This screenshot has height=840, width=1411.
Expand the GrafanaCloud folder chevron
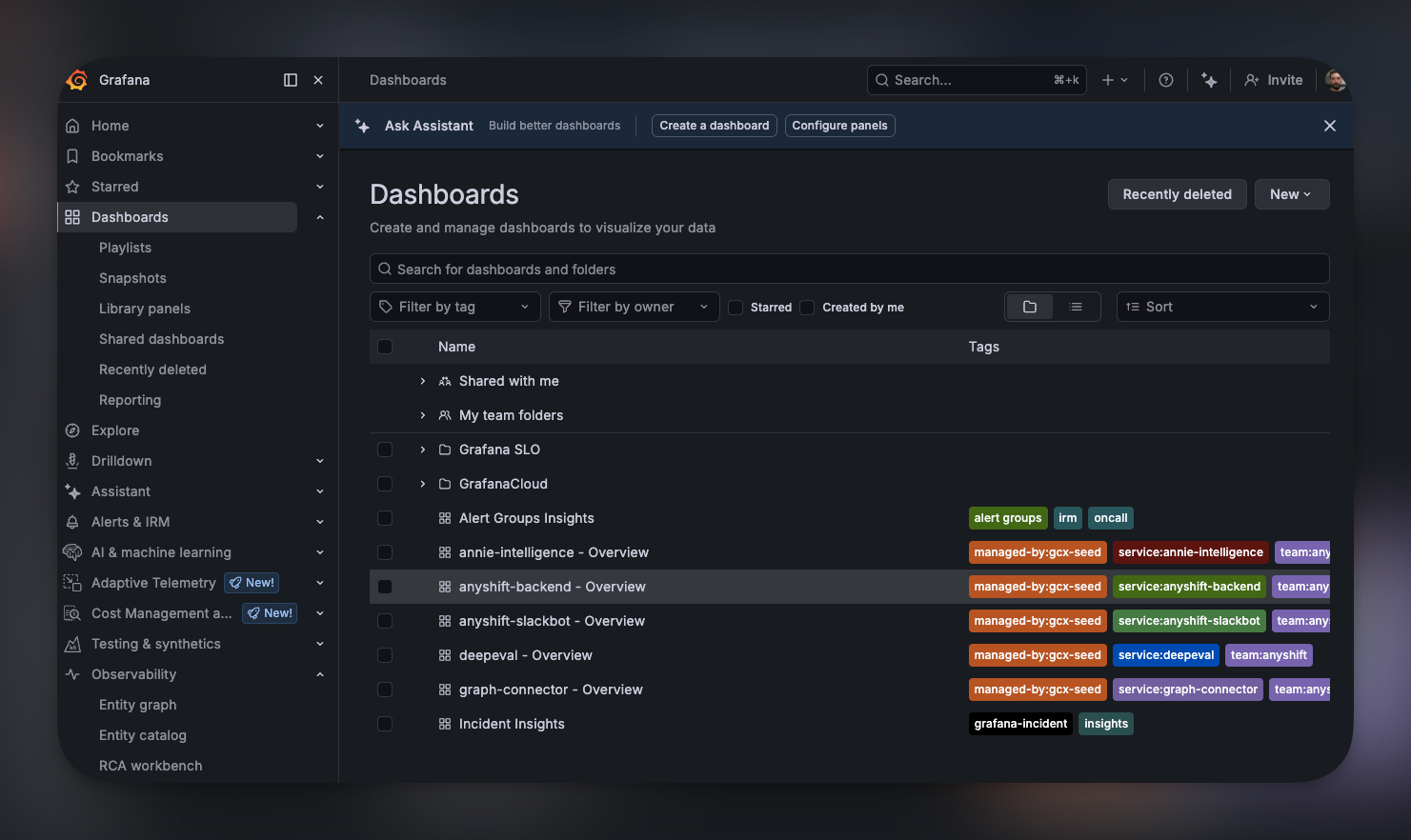(x=423, y=484)
